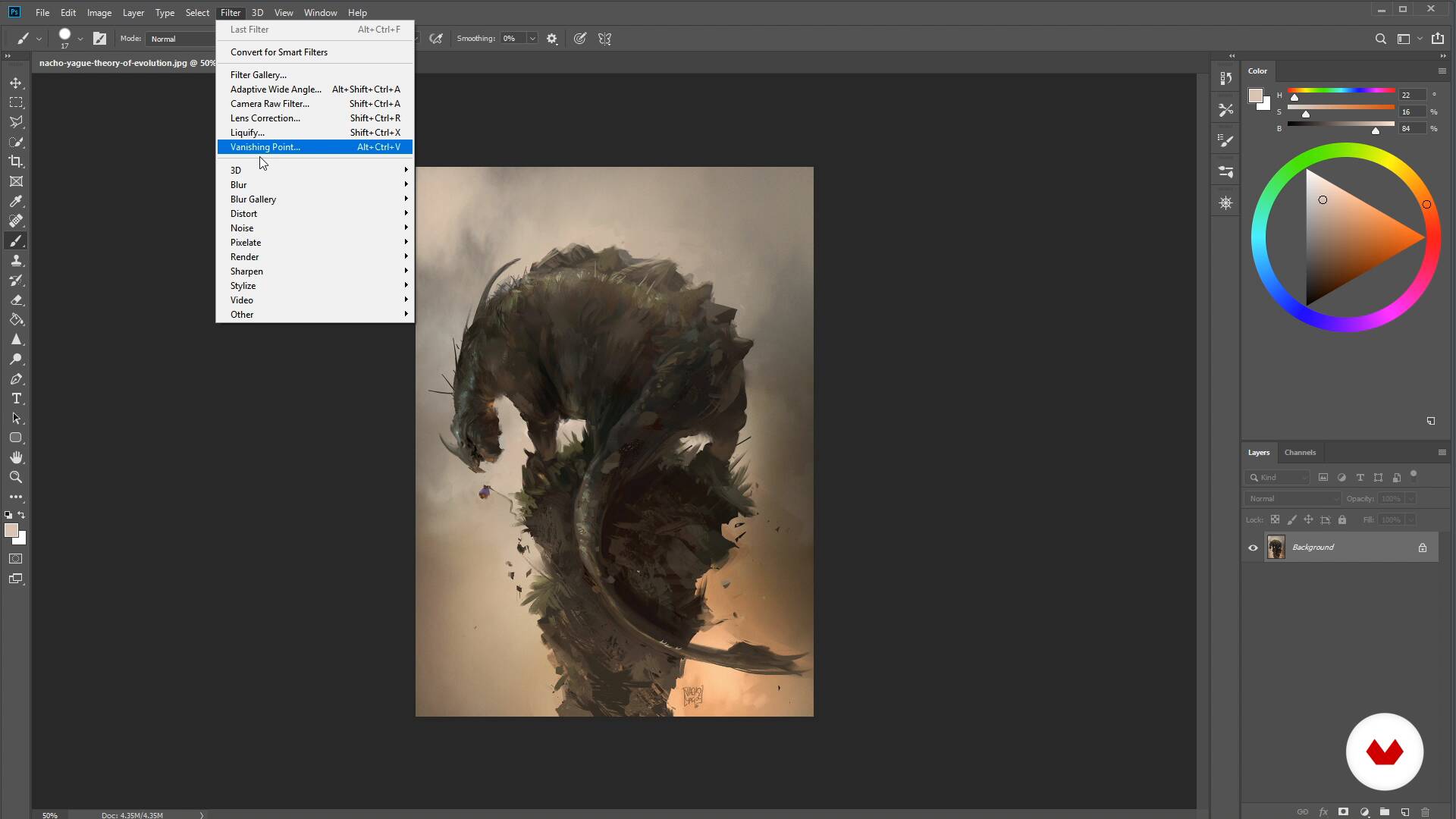Select the Zoom tool

[16, 477]
